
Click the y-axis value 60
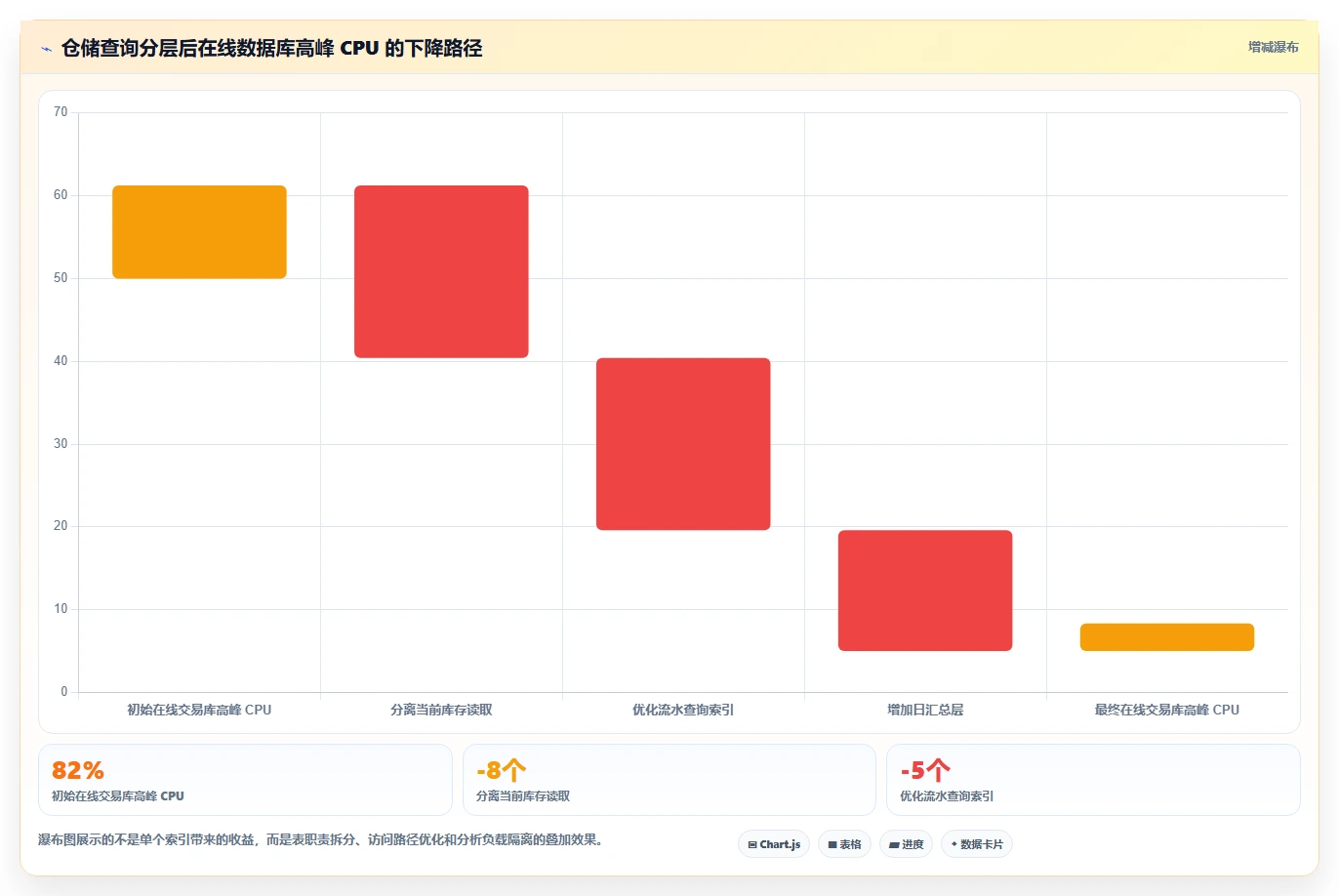pos(61,195)
